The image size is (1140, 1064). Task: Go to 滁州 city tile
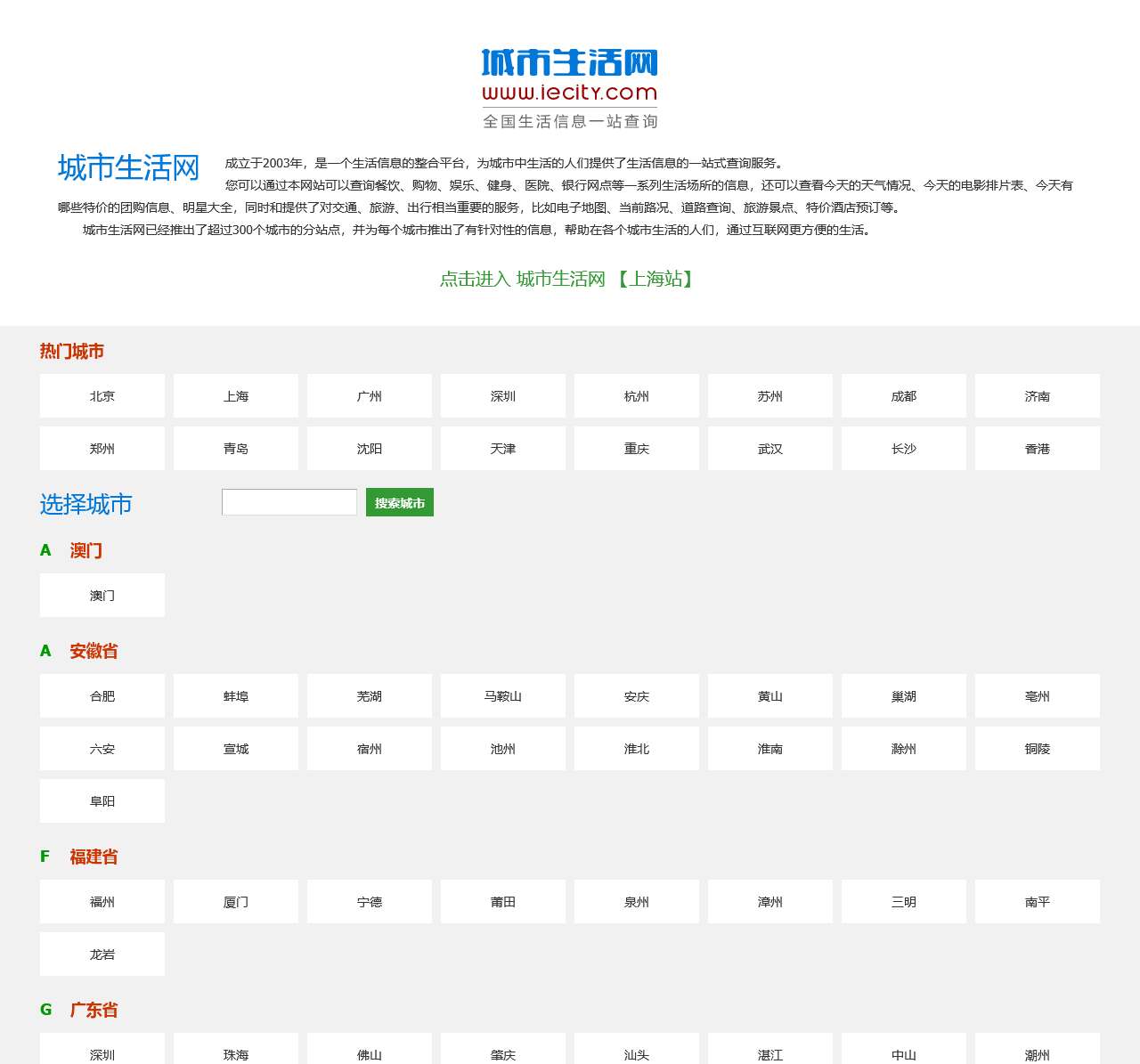(x=904, y=749)
